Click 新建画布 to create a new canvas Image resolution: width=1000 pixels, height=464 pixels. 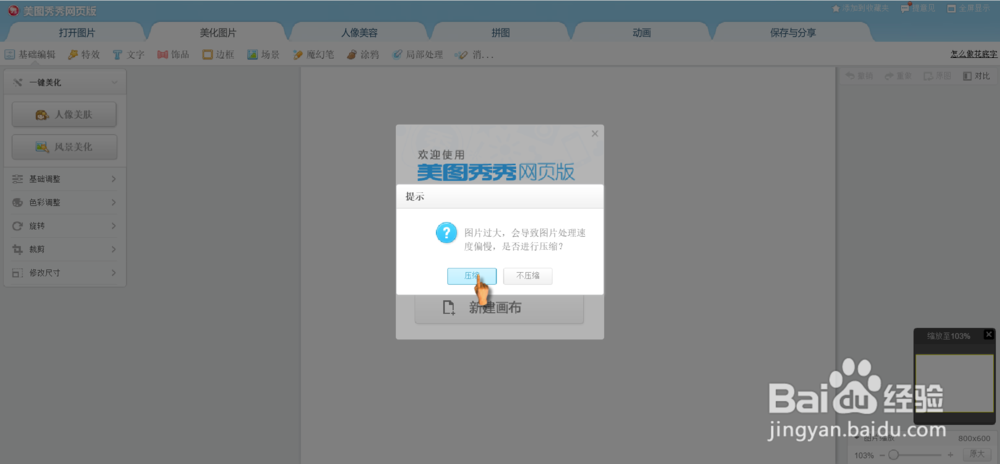[x=499, y=308]
